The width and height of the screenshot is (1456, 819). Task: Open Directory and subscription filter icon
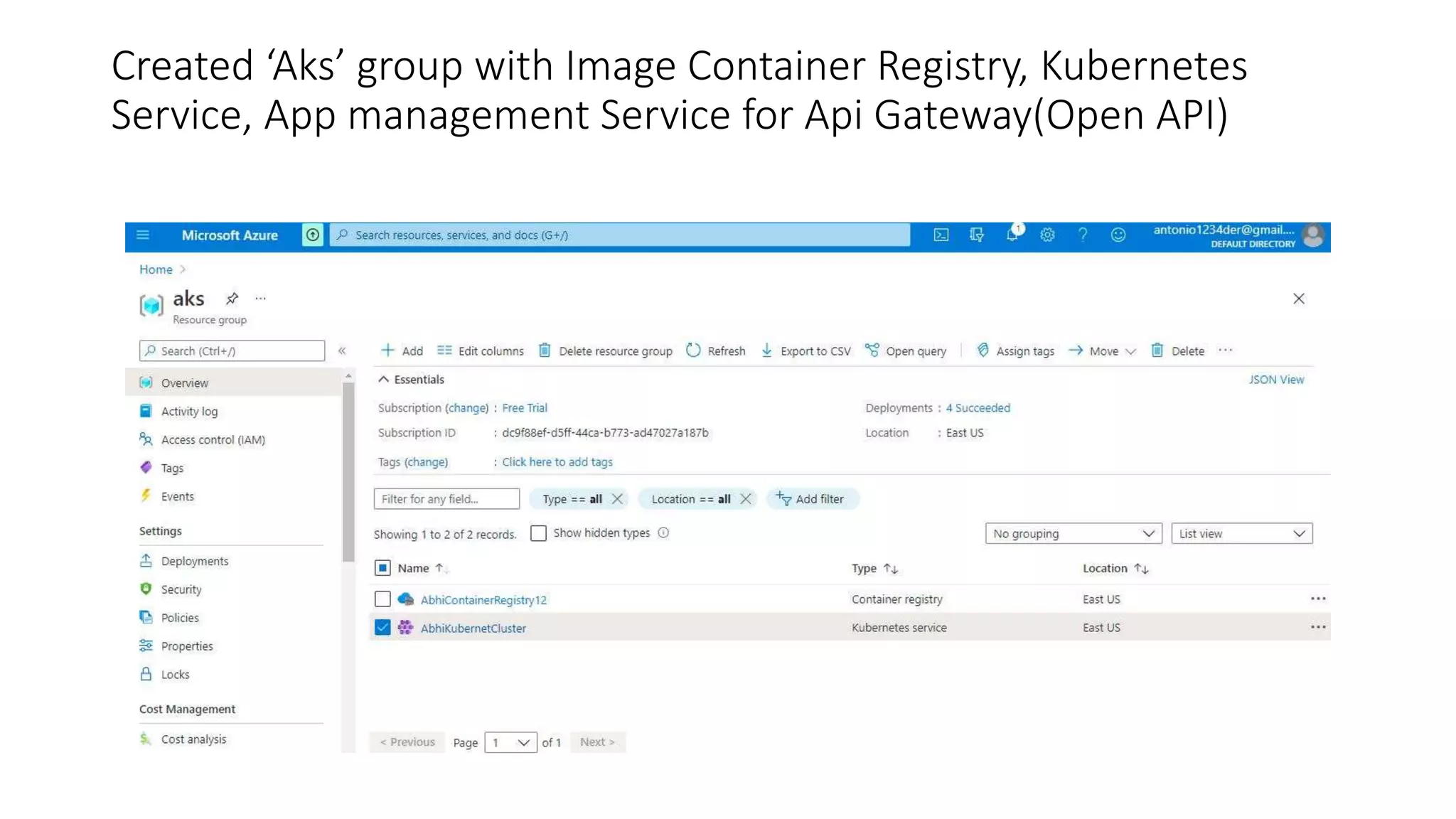pyautogui.click(x=977, y=235)
